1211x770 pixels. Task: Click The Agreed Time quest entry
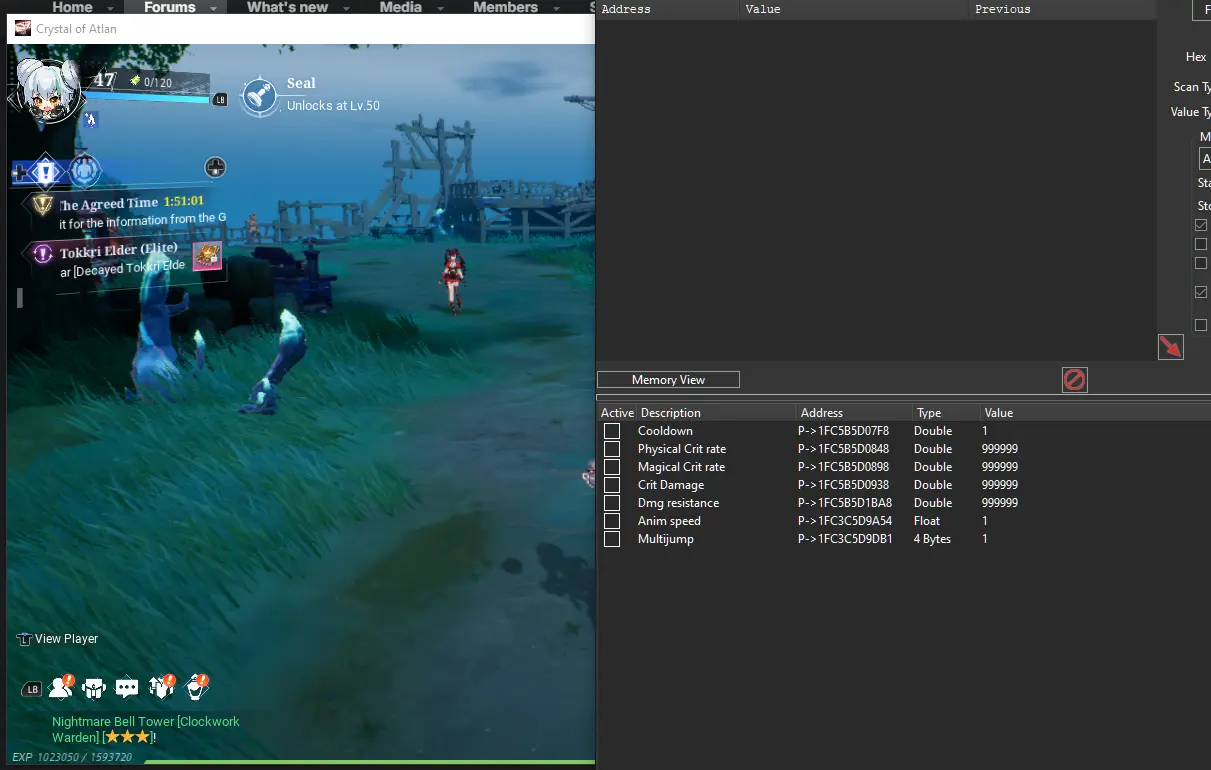(x=126, y=213)
